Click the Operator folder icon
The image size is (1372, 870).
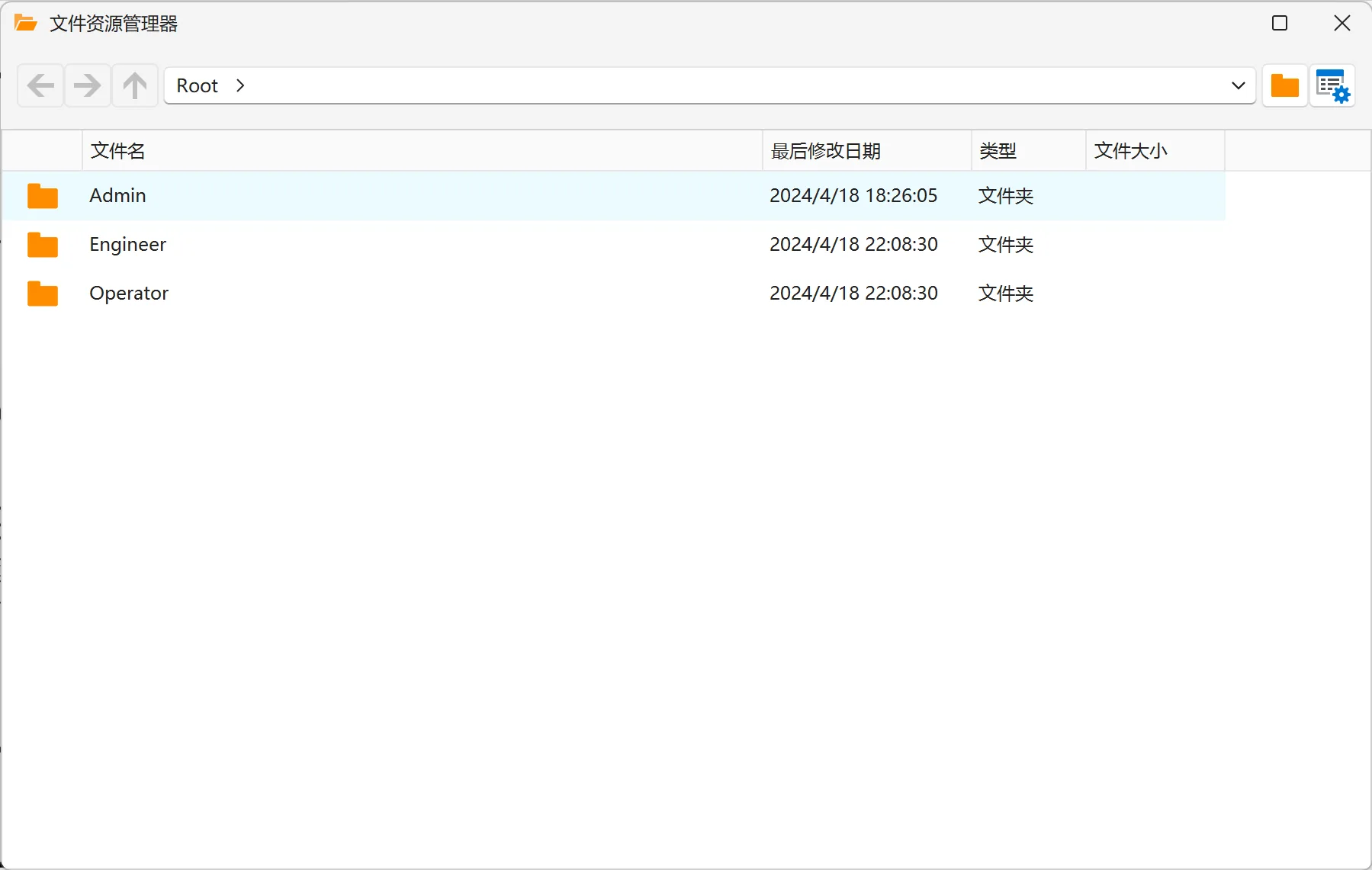43,294
